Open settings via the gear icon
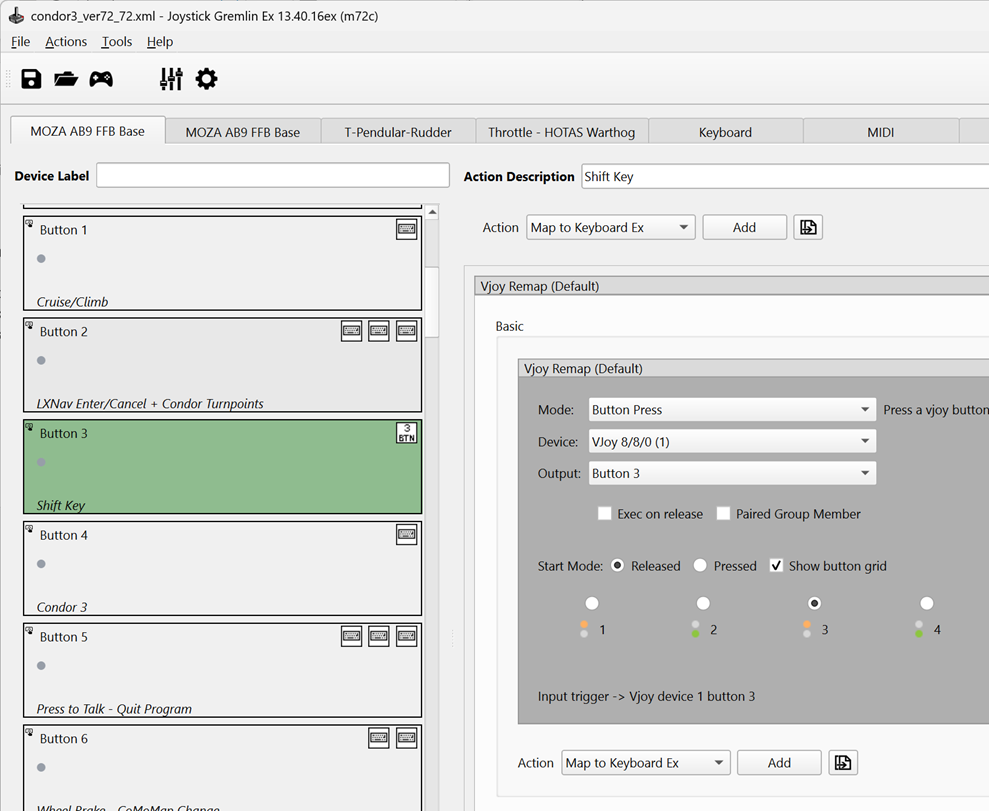Screen dimensions: 989x811 [x=206, y=79]
